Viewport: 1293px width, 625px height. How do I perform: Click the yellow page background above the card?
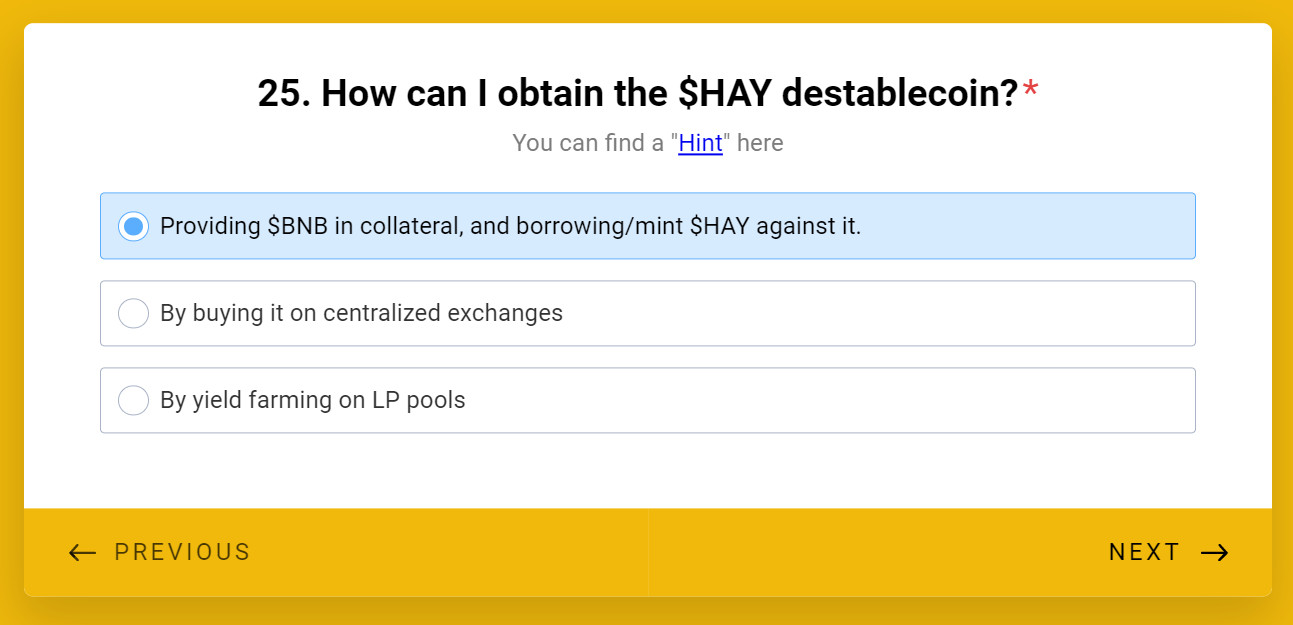(x=647, y=10)
